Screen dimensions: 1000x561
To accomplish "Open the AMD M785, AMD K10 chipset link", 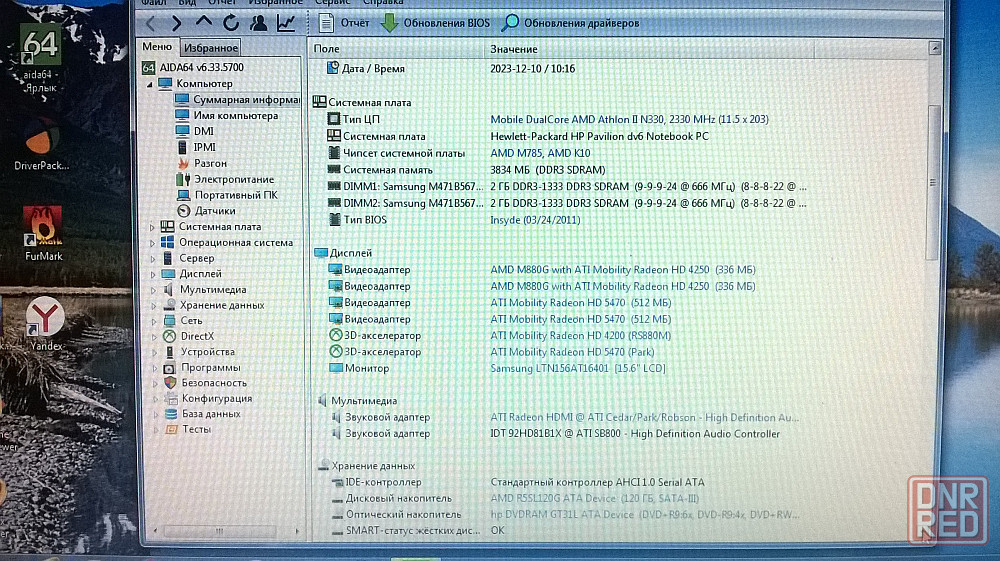I will click(x=540, y=153).
